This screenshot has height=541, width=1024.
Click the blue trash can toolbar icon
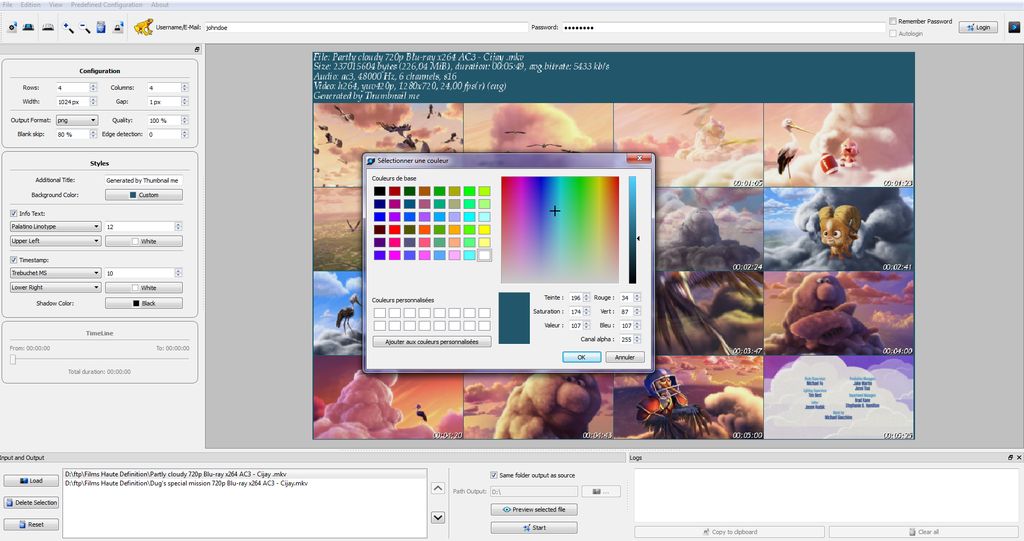[x=101, y=27]
